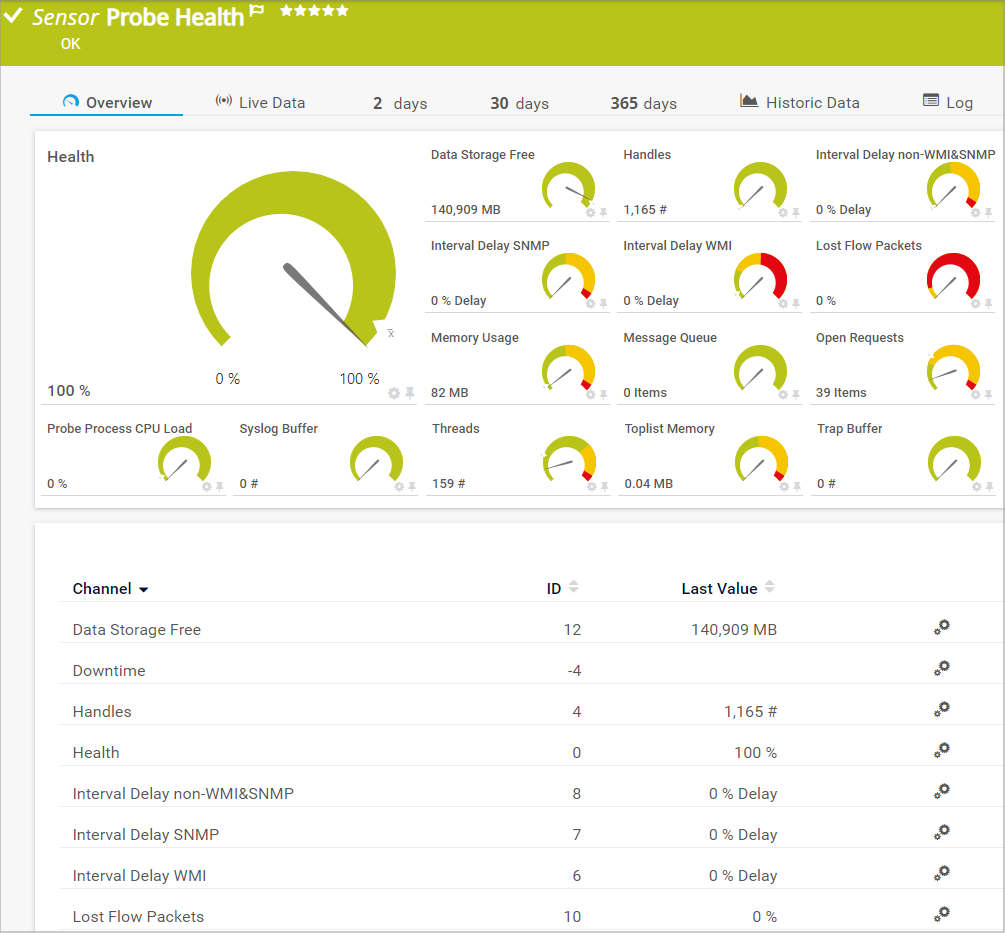The height and width of the screenshot is (933, 1005).
Task: Click the flag icon beside Probe Health title
Action: [257, 12]
